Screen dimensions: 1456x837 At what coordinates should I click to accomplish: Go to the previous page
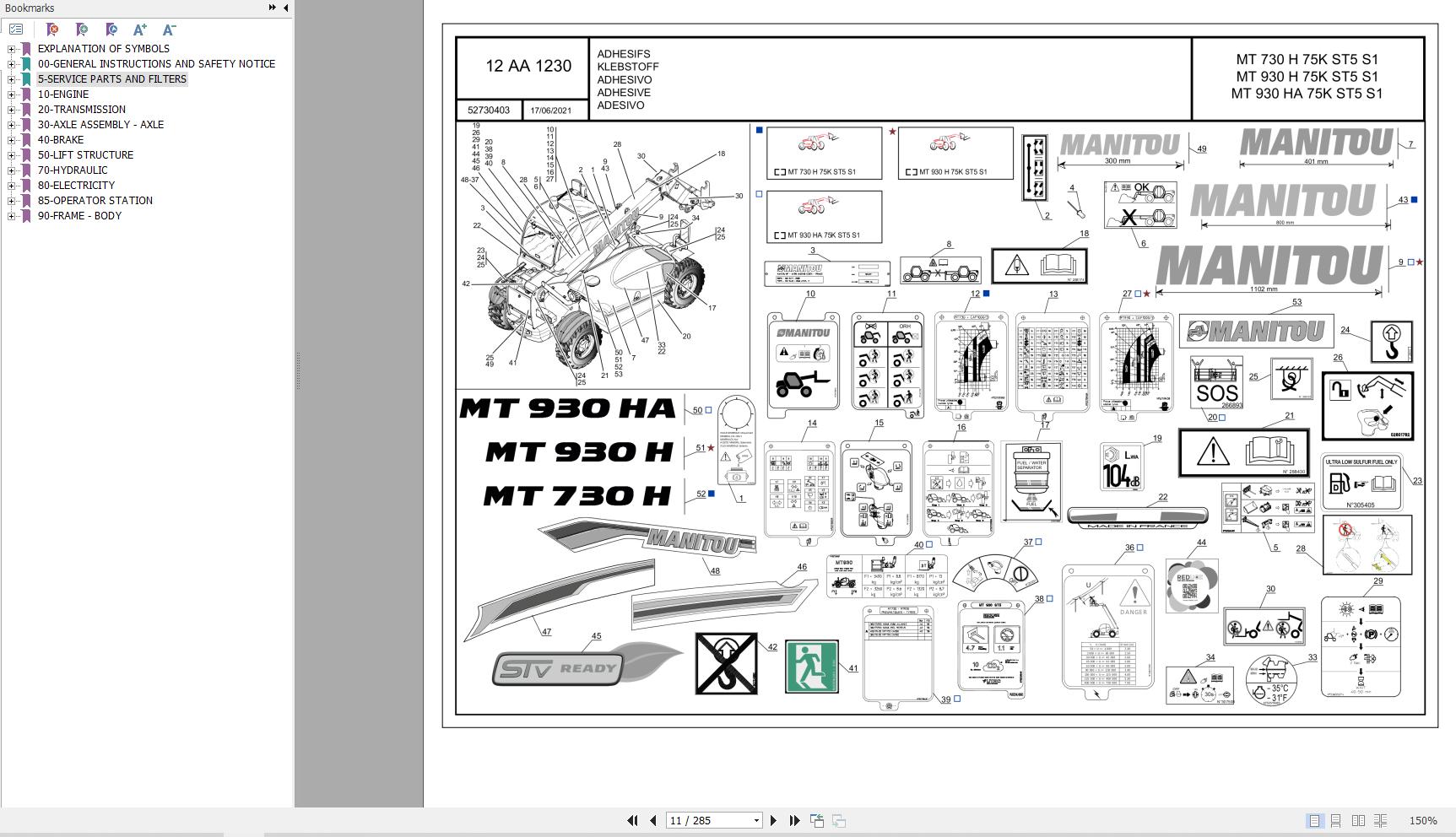(653, 820)
